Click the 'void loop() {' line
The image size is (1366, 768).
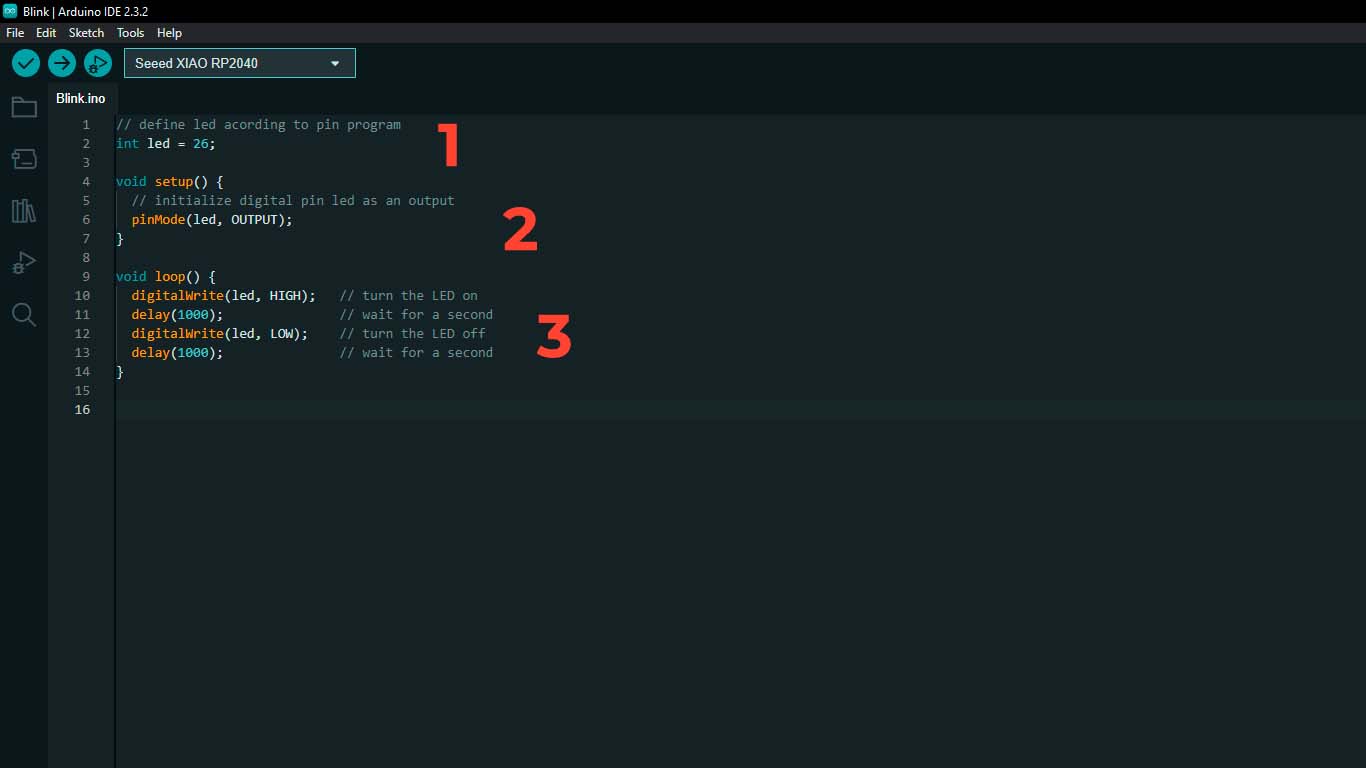166,276
